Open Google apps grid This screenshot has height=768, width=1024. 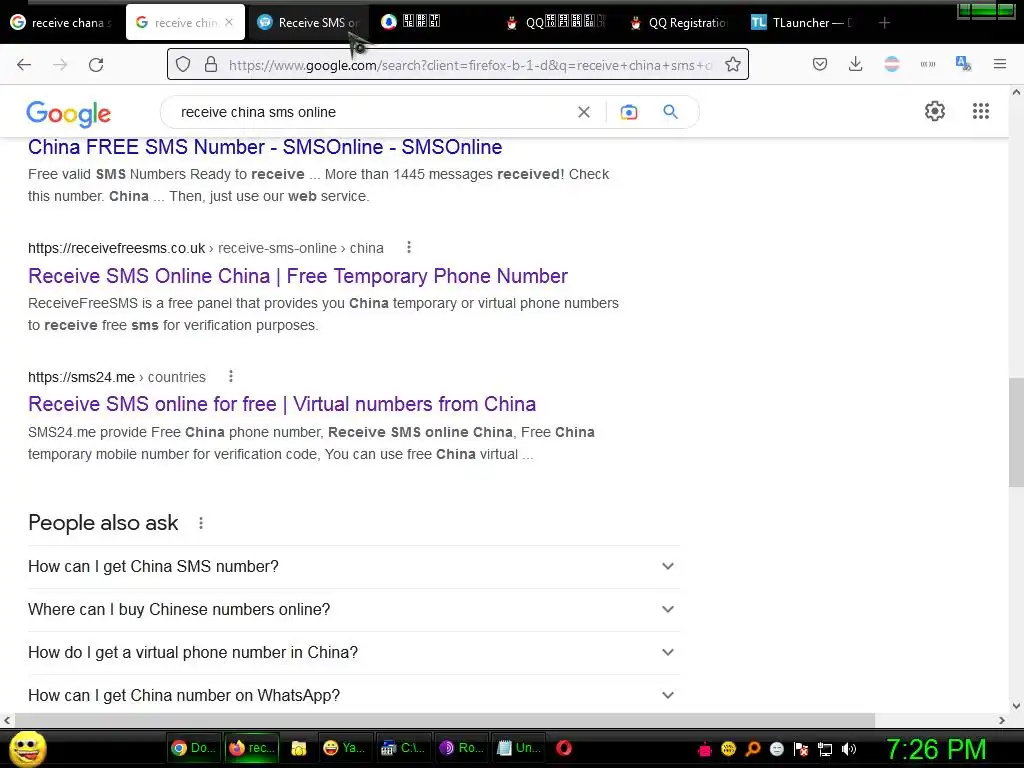(x=981, y=111)
